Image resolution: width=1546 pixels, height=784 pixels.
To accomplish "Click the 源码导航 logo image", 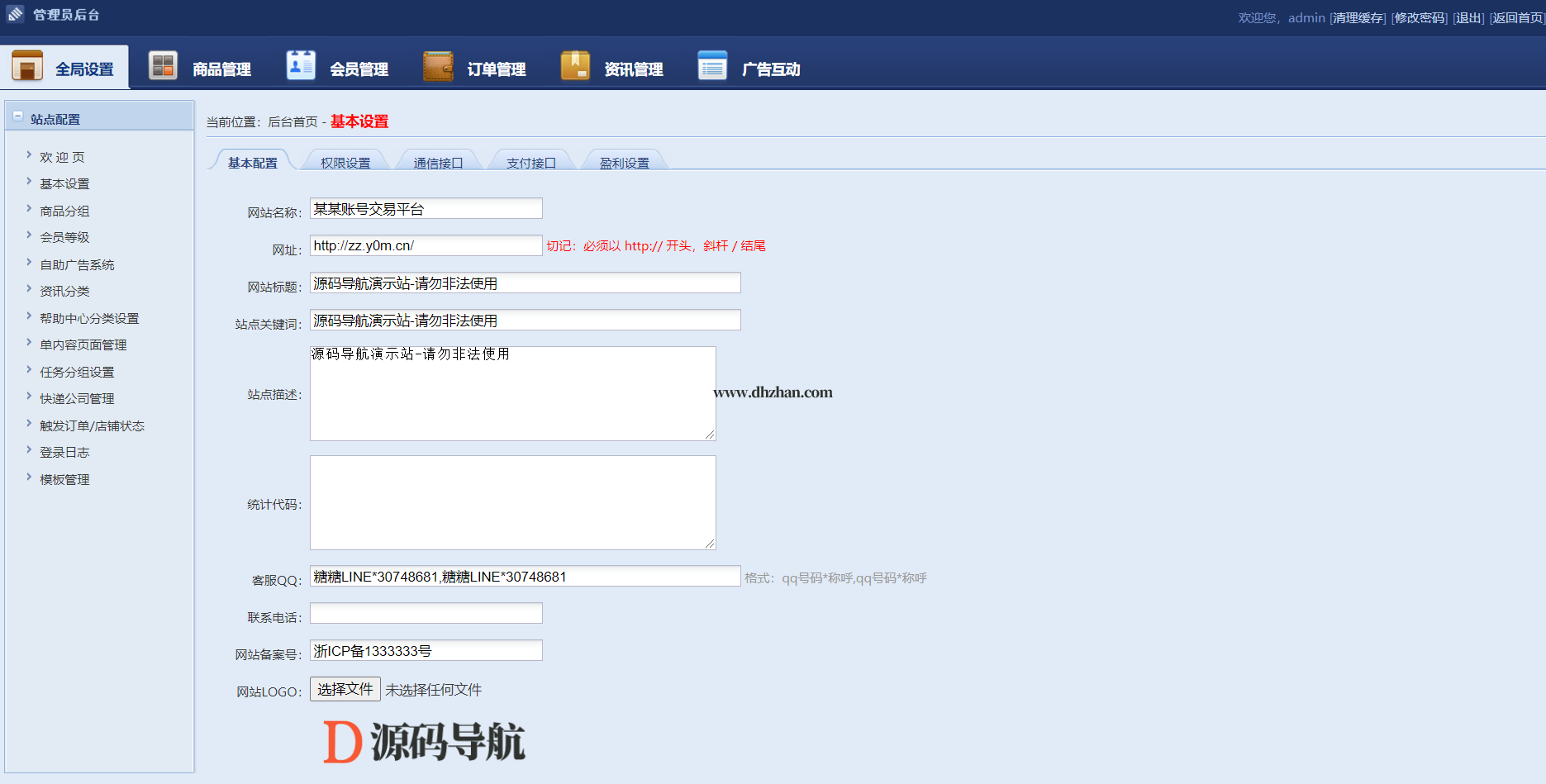I will coord(424,741).
